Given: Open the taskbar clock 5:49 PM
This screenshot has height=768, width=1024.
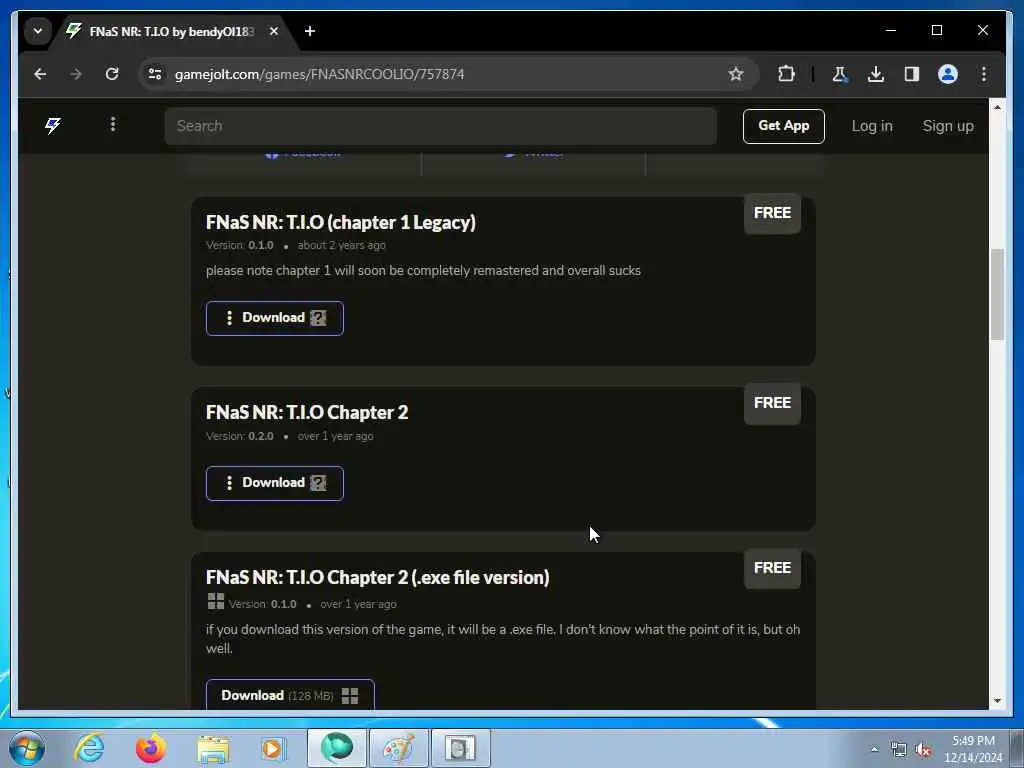Looking at the screenshot, I should pyautogui.click(x=973, y=749).
